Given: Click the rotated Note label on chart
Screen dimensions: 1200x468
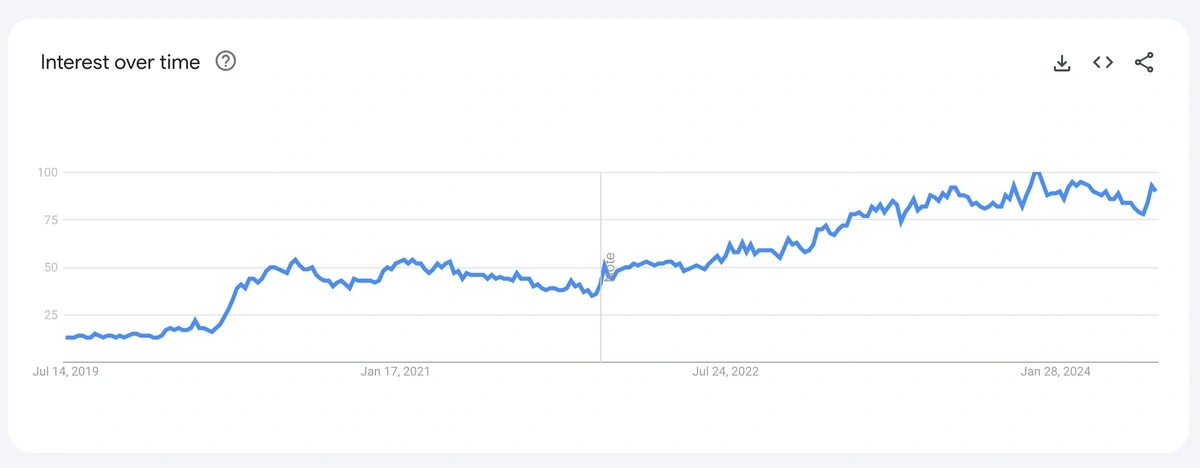Looking at the screenshot, I should pos(609,266).
